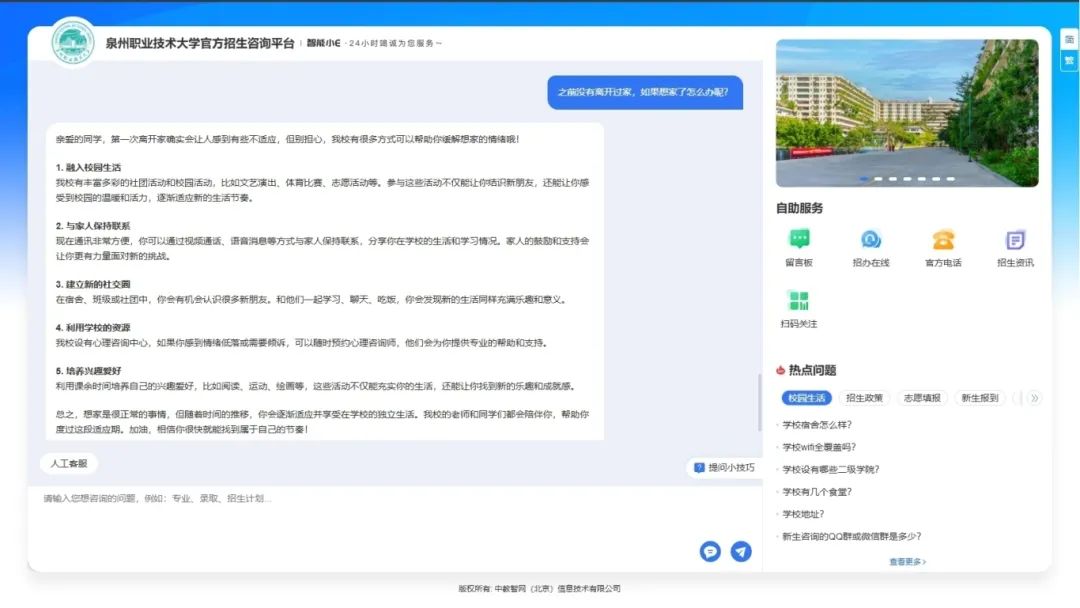Click the 人工客服 button
The width and height of the screenshot is (1080, 608).
(x=69, y=464)
